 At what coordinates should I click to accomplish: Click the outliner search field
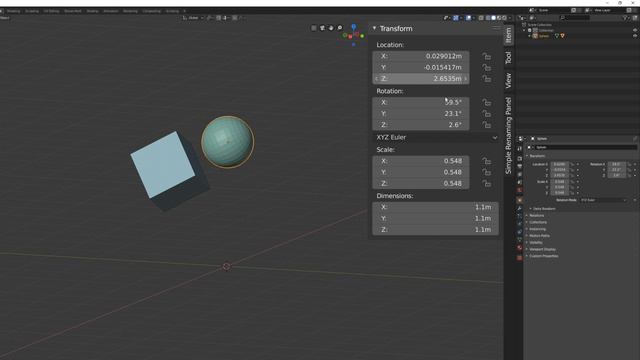tap(574, 18)
